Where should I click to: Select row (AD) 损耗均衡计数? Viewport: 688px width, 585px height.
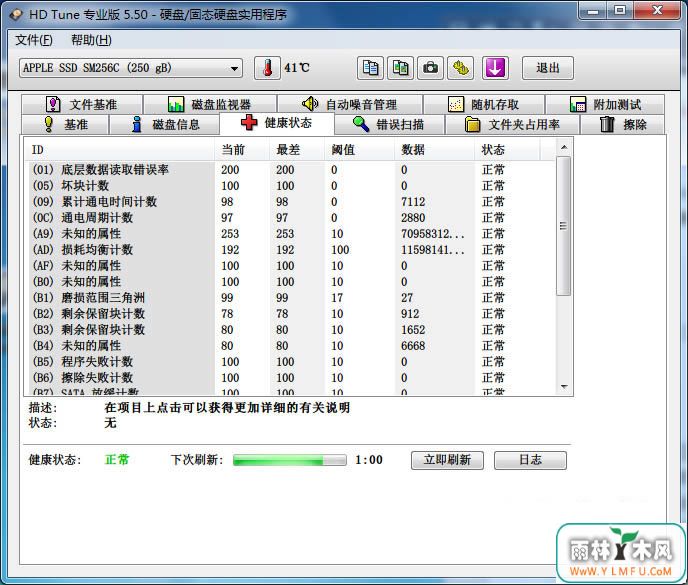click(291, 250)
